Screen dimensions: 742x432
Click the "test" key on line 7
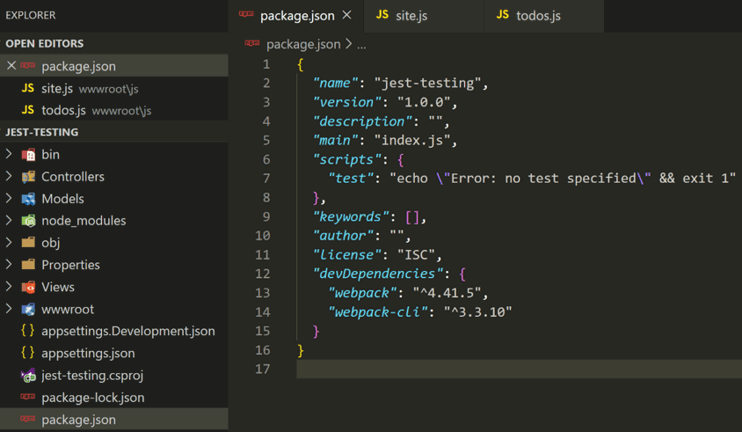351,178
